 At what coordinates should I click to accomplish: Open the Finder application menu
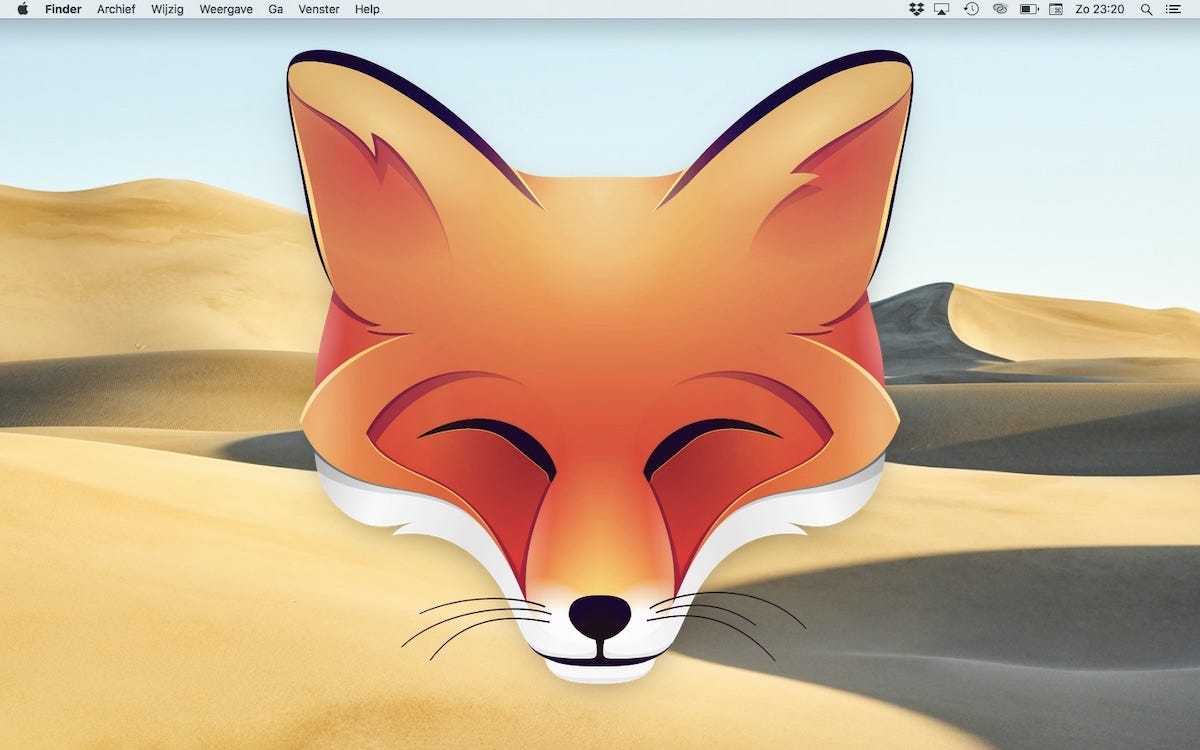tap(63, 9)
